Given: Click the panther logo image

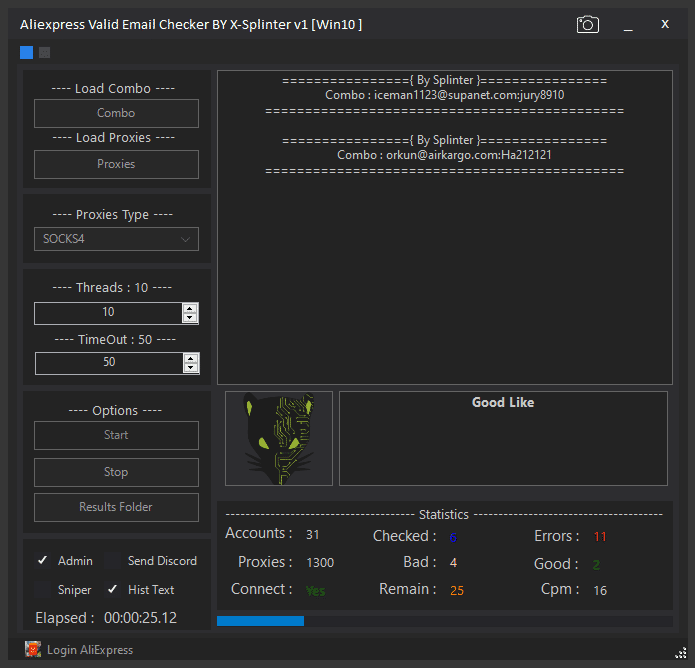Looking at the screenshot, I should [x=279, y=438].
